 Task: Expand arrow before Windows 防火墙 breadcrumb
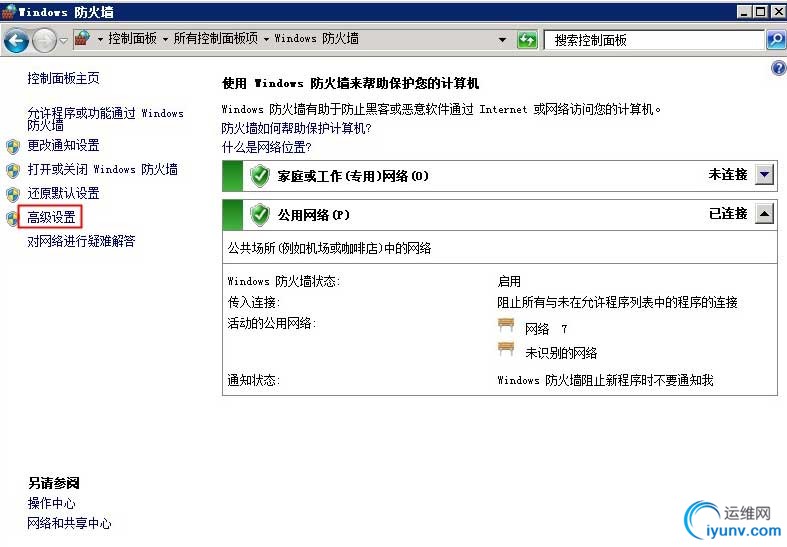click(266, 39)
